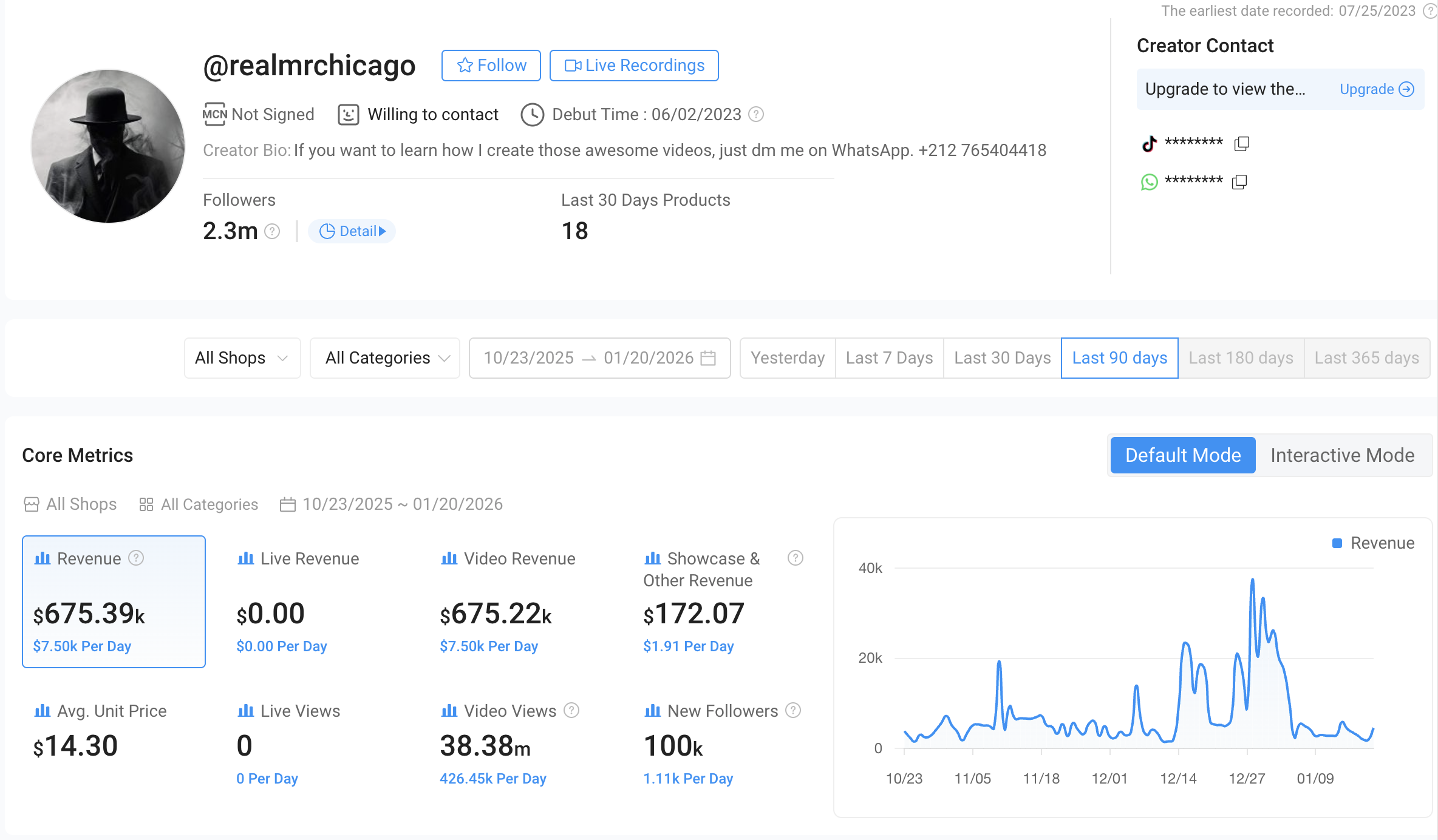Open Live Recordings for this creator
Image resolution: width=1438 pixels, height=840 pixels.
[634, 66]
